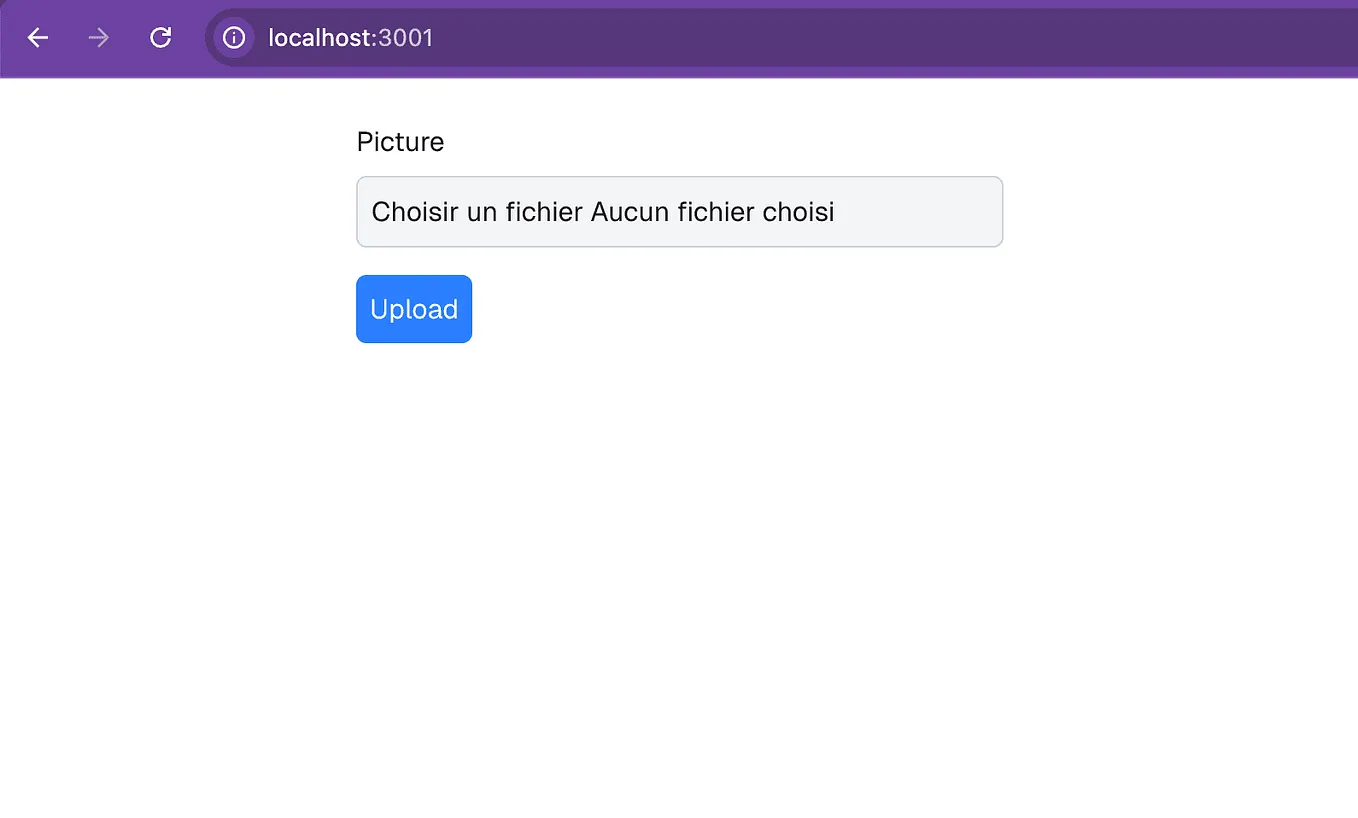This screenshot has height=818, width=1358.
Task: Click the info circle next to the URL
Action: 233,38
